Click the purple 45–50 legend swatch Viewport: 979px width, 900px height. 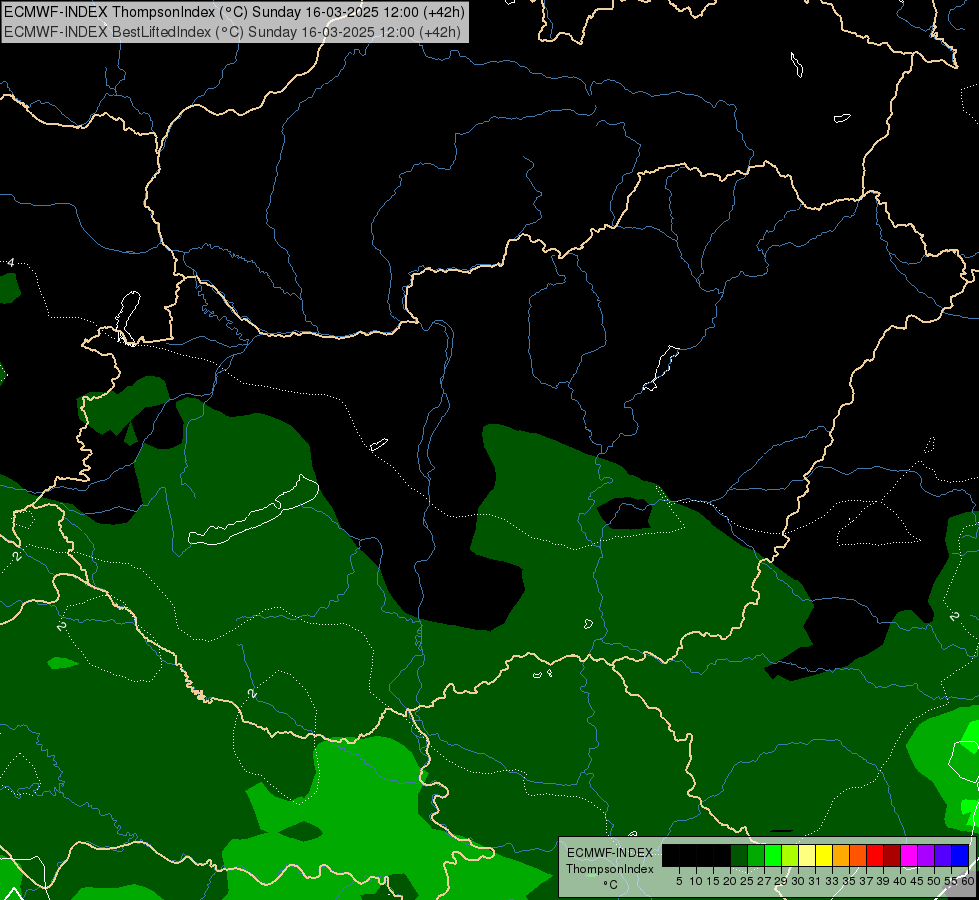point(927,855)
